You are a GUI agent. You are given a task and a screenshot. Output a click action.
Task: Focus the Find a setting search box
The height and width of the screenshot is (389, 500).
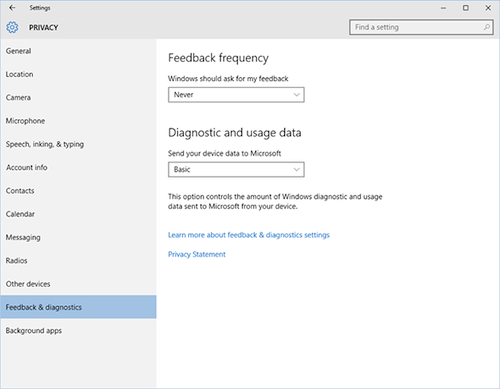tap(421, 27)
